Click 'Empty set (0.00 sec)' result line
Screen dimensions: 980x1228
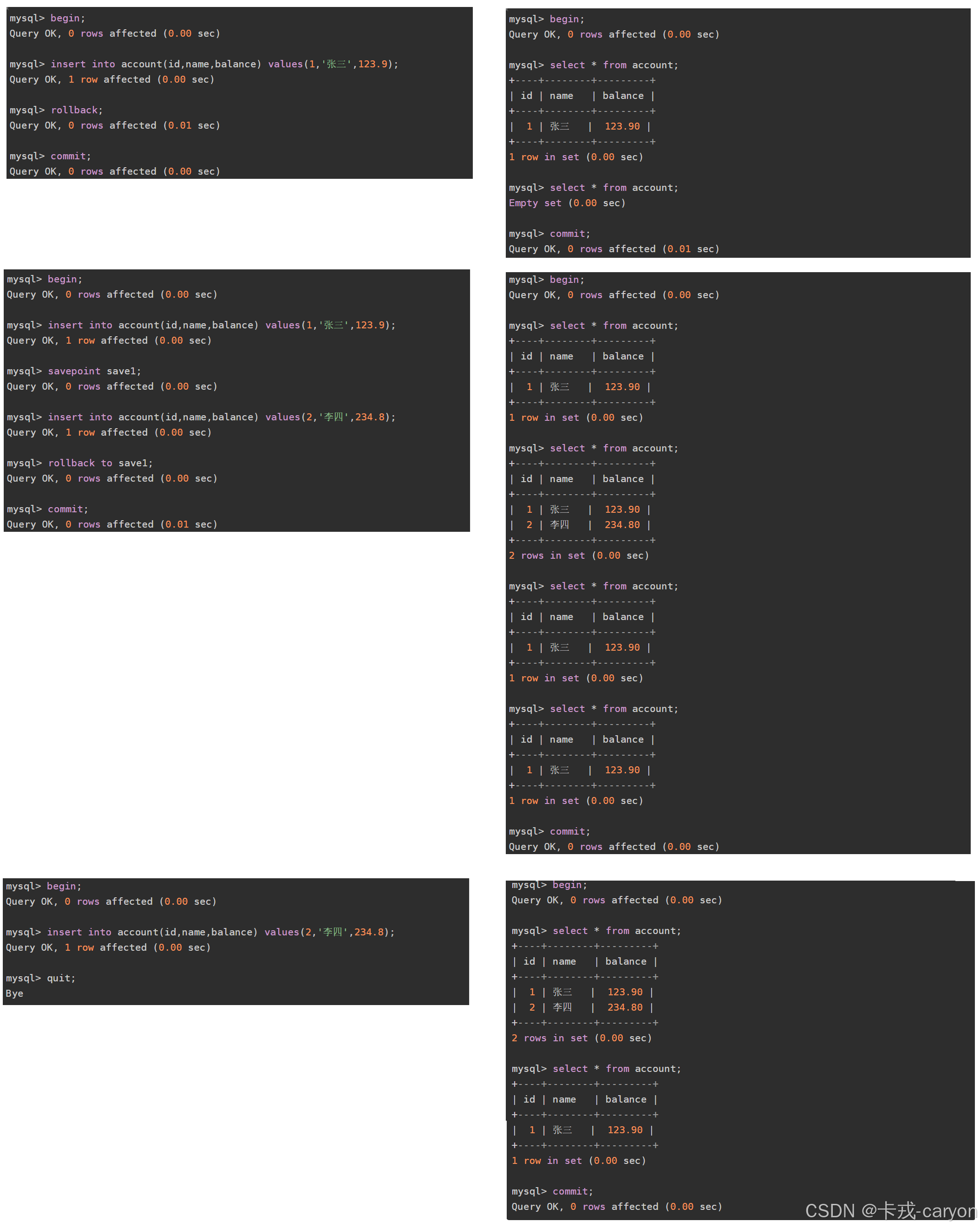point(567,203)
